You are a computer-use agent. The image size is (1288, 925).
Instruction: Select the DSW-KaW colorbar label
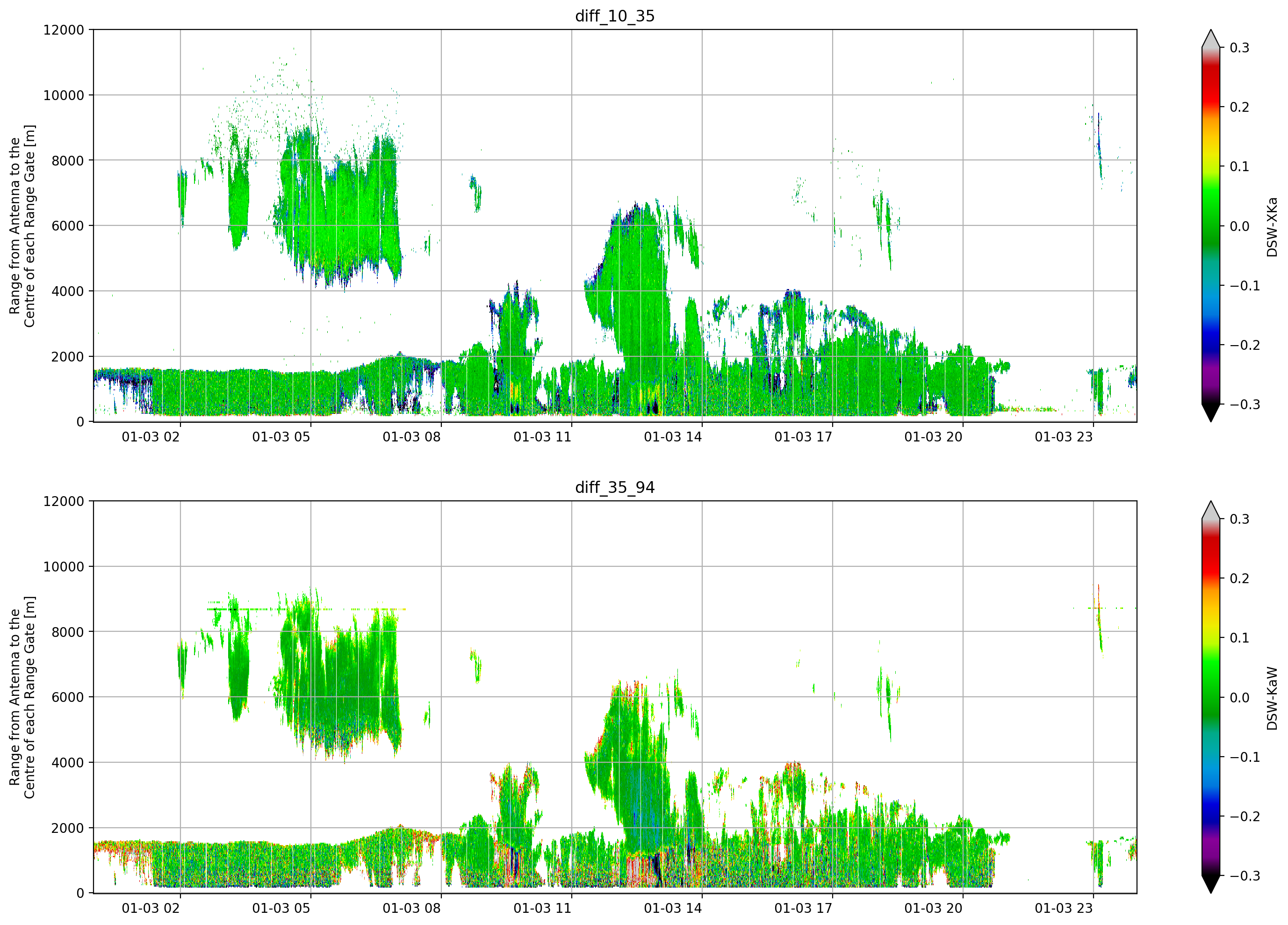[x=1272, y=698]
